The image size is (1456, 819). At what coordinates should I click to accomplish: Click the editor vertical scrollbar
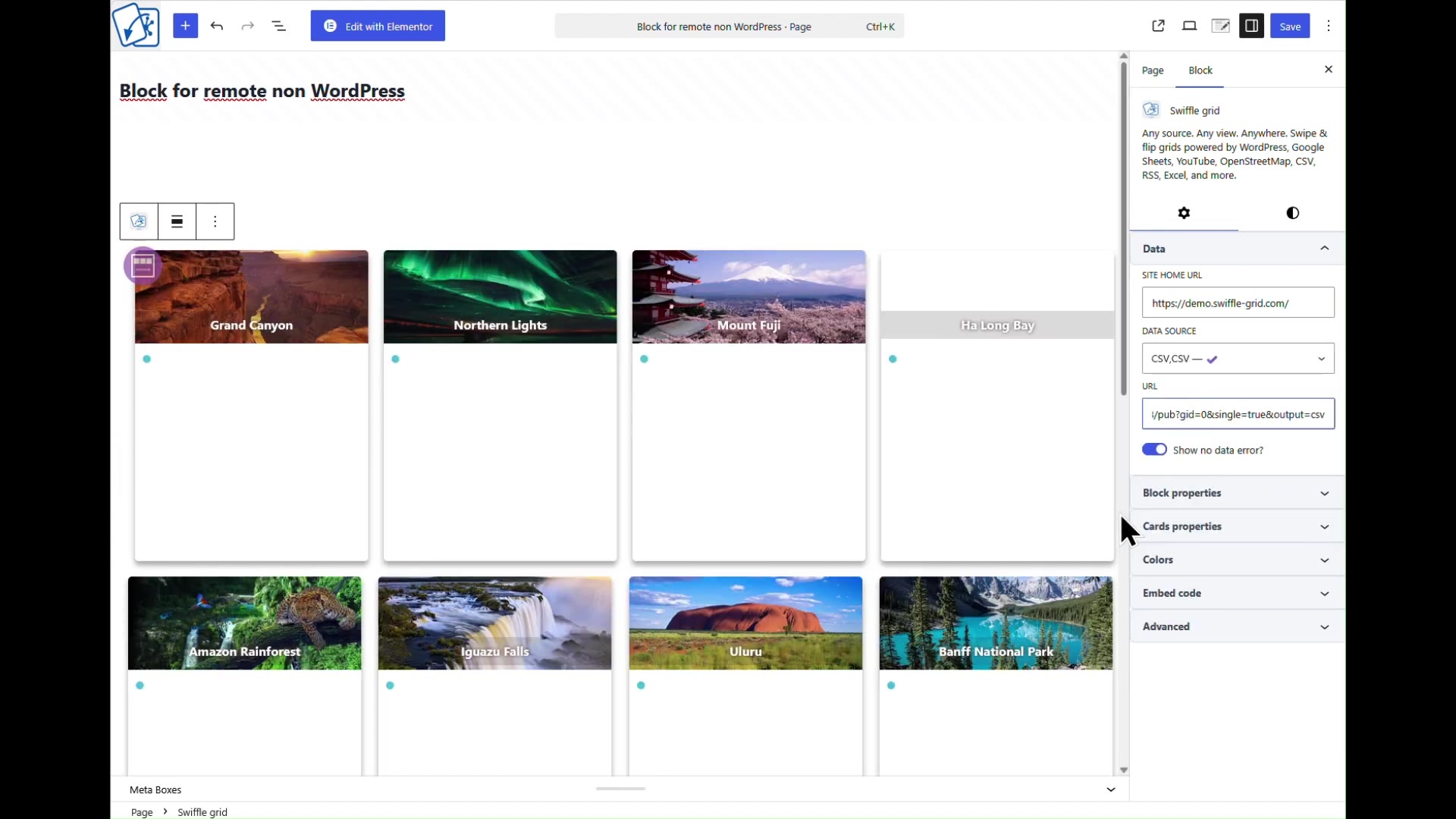[1123, 227]
